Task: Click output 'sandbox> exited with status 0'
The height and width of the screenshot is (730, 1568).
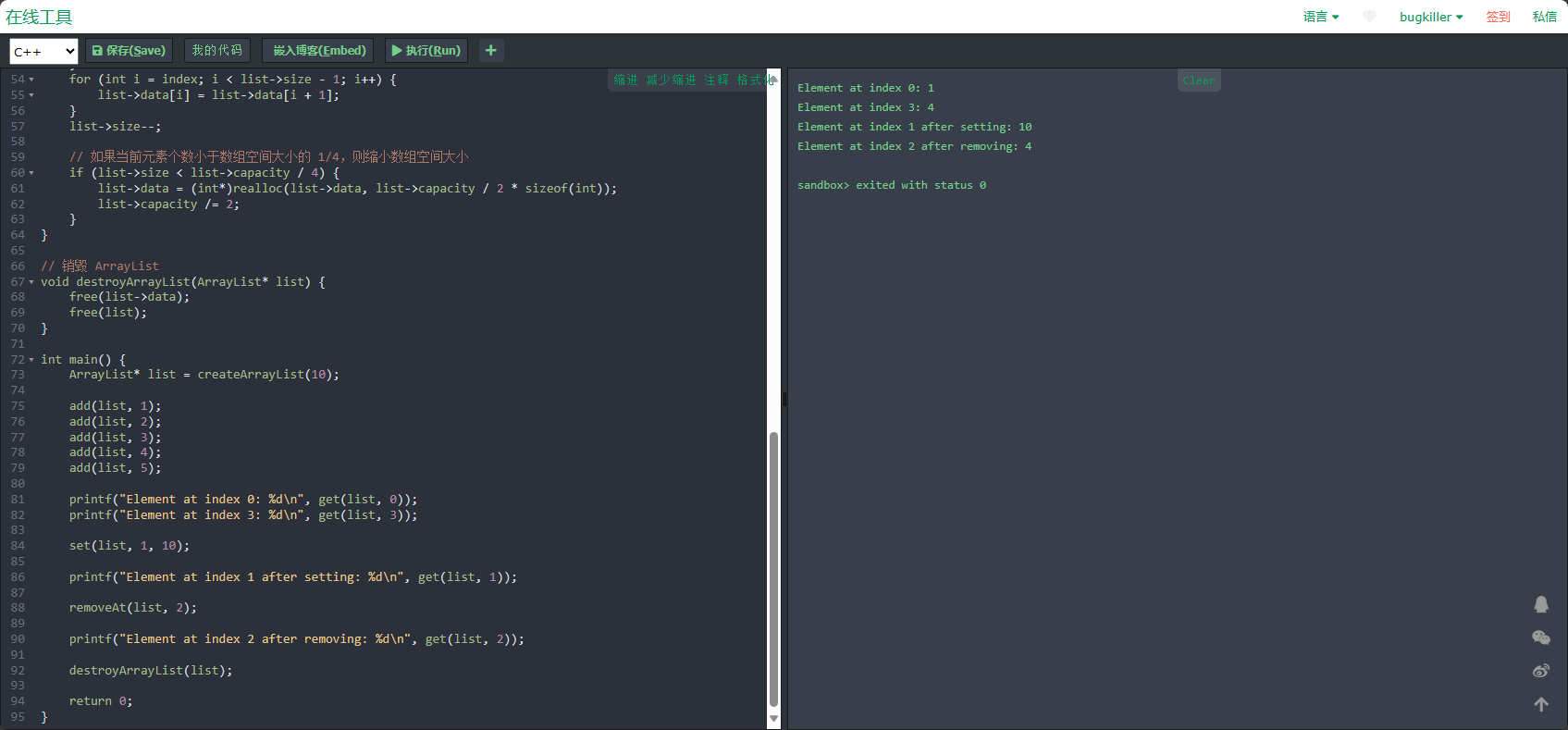Action: (892, 185)
